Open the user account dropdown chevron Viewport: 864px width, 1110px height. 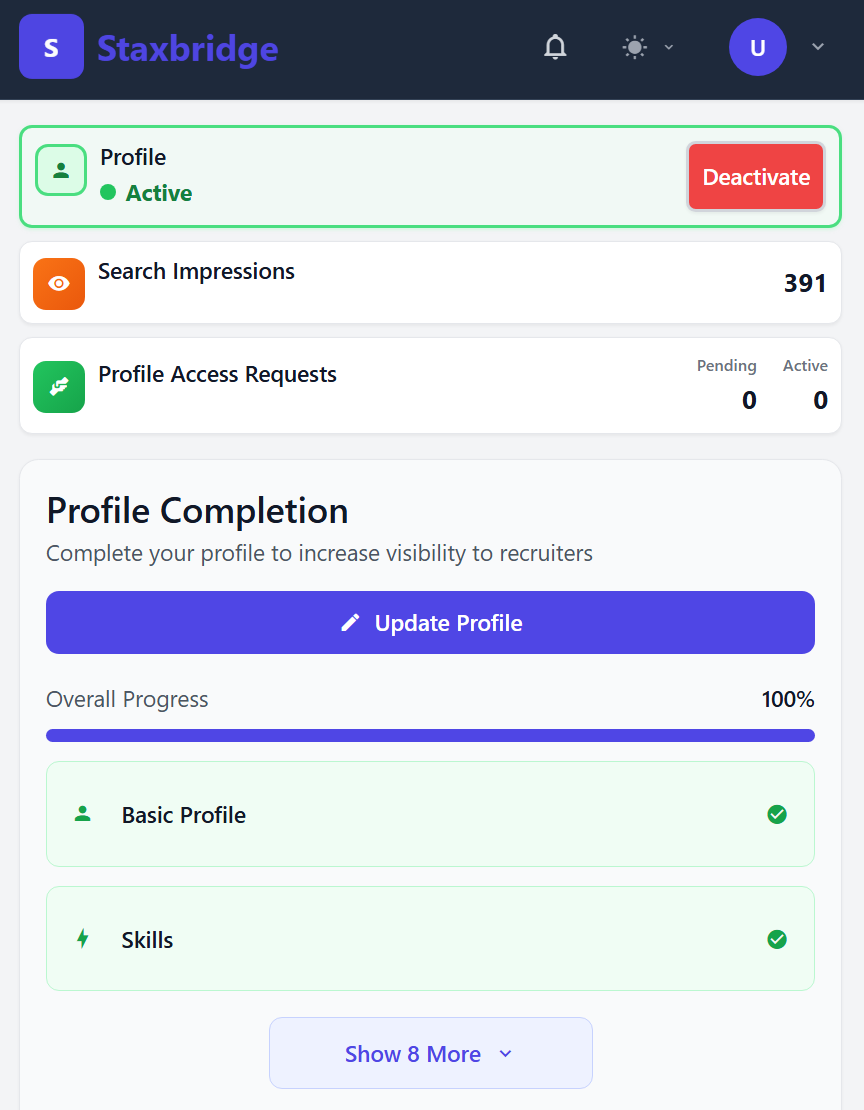pyautogui.click(x=818, y=46)
